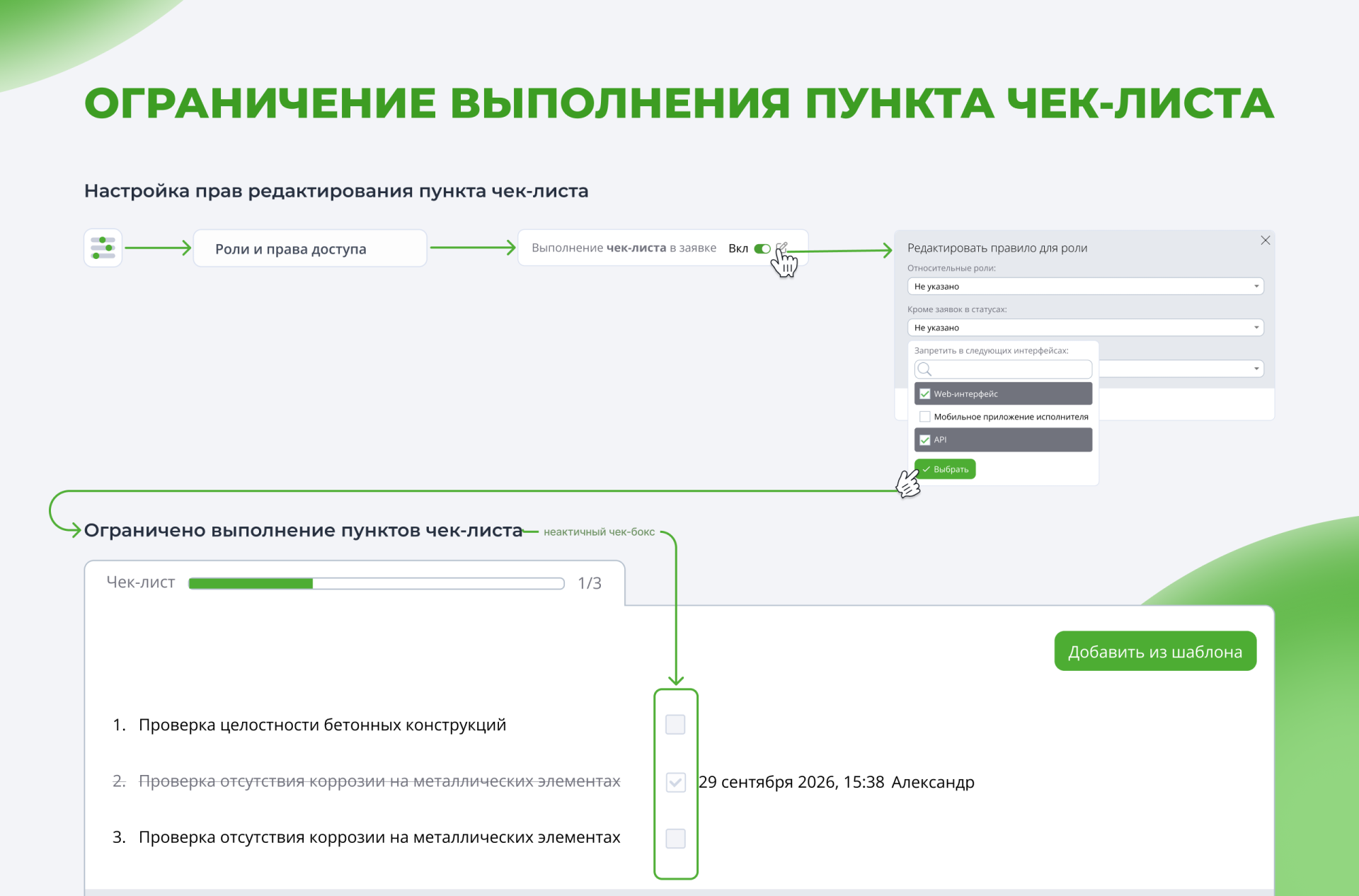1359x896 pixels.
Task: Click the date 29 сентября 2026, 15:38
Action: [791, 782]
